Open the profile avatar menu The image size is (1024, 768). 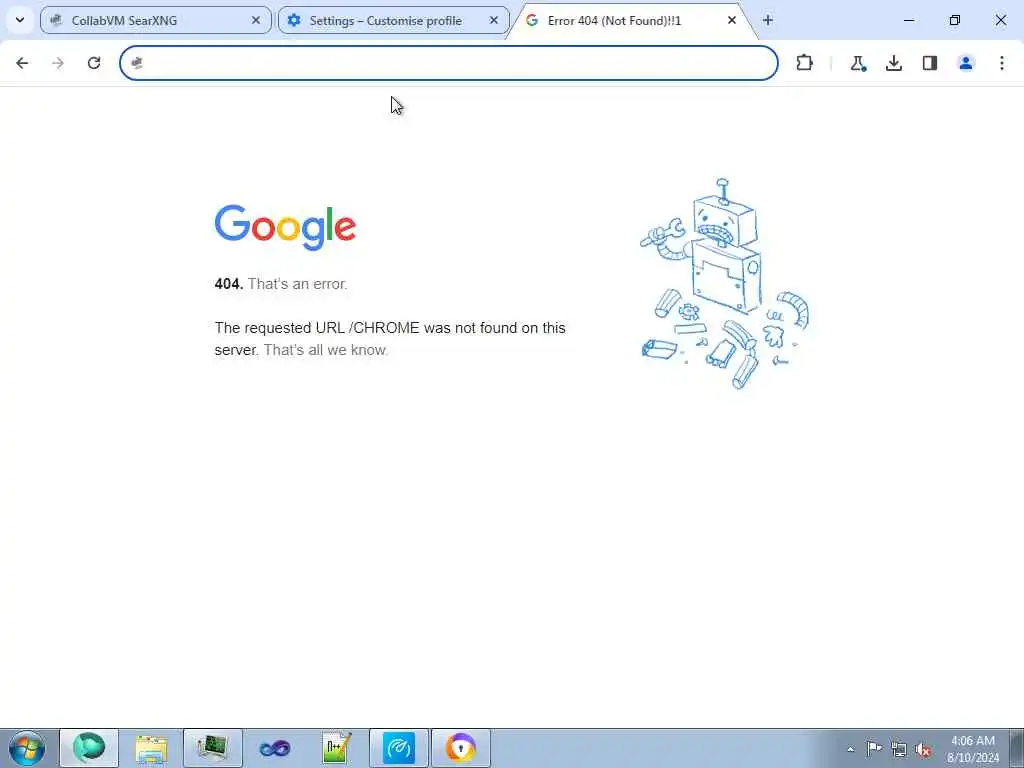point(966,63)
